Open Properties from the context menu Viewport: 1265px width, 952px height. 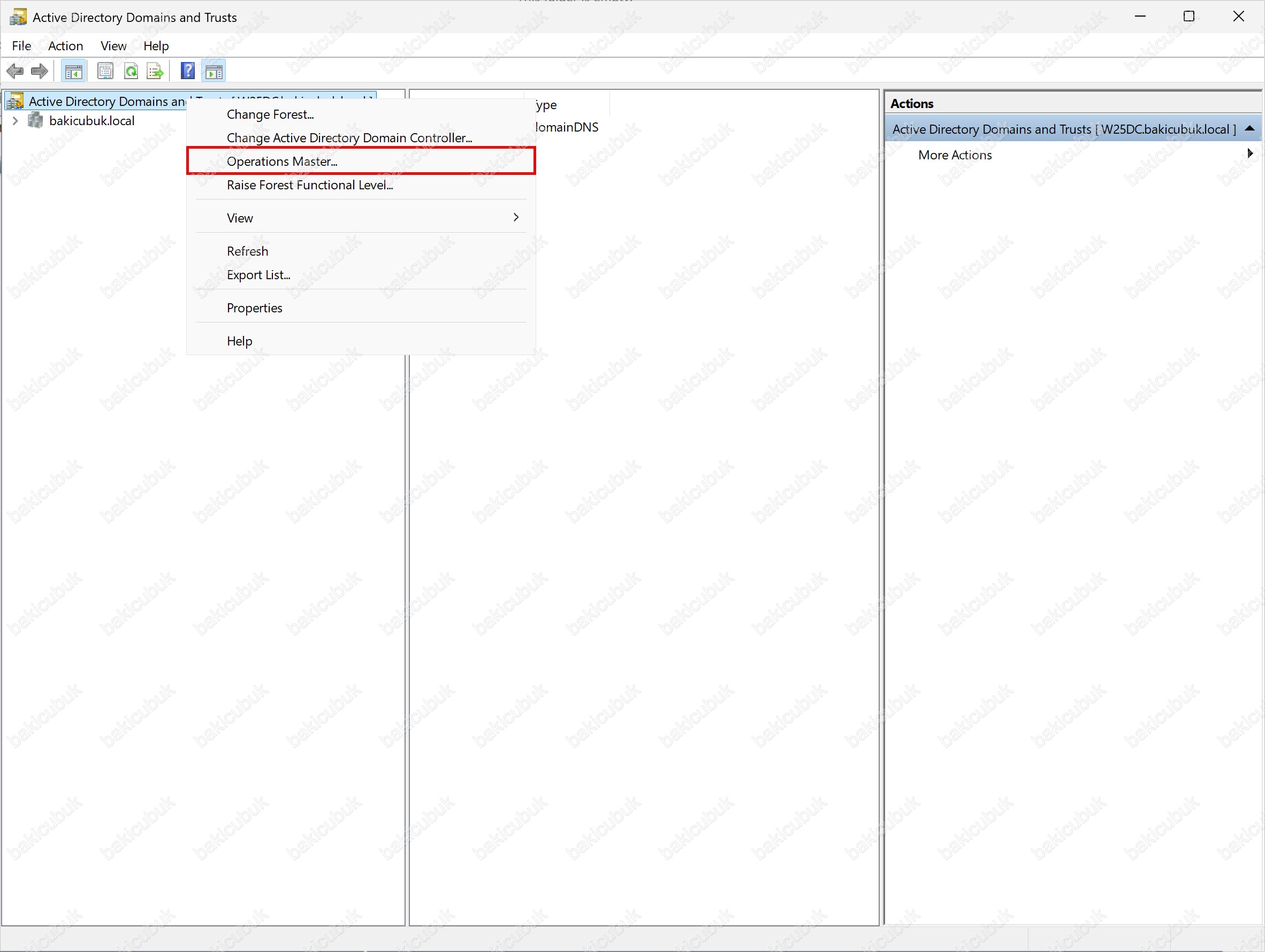point(361,308)
